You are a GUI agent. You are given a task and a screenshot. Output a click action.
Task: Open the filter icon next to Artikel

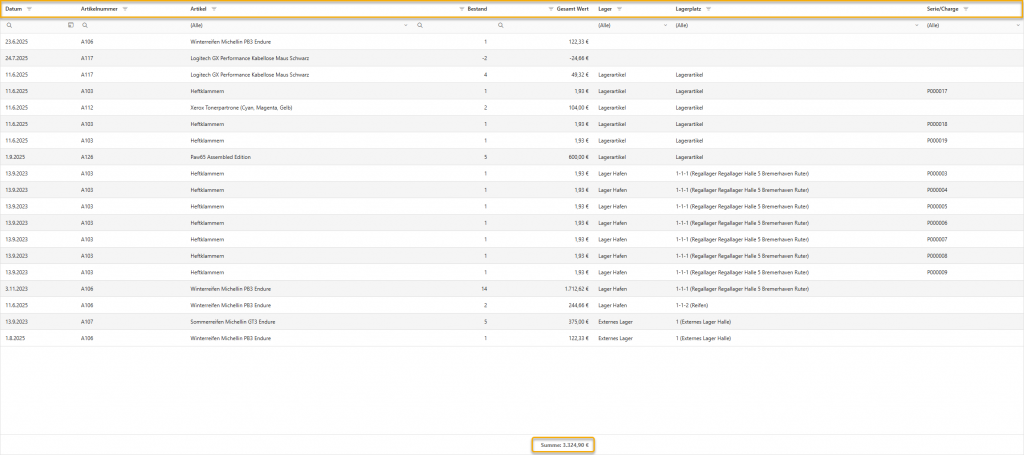pyautogui.click(x=214, y=9)
